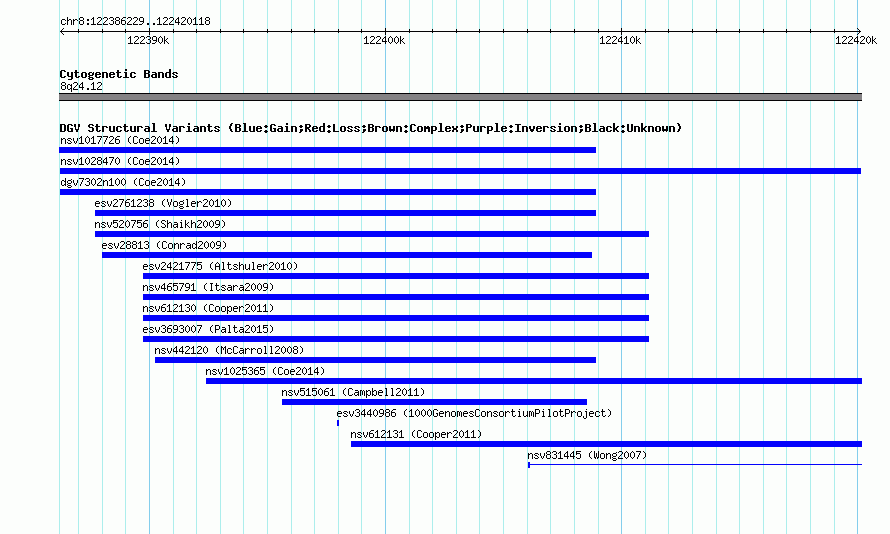Select the nsv831445 thin blue line
The image size is (890, 534).
[x=695, y=465]
